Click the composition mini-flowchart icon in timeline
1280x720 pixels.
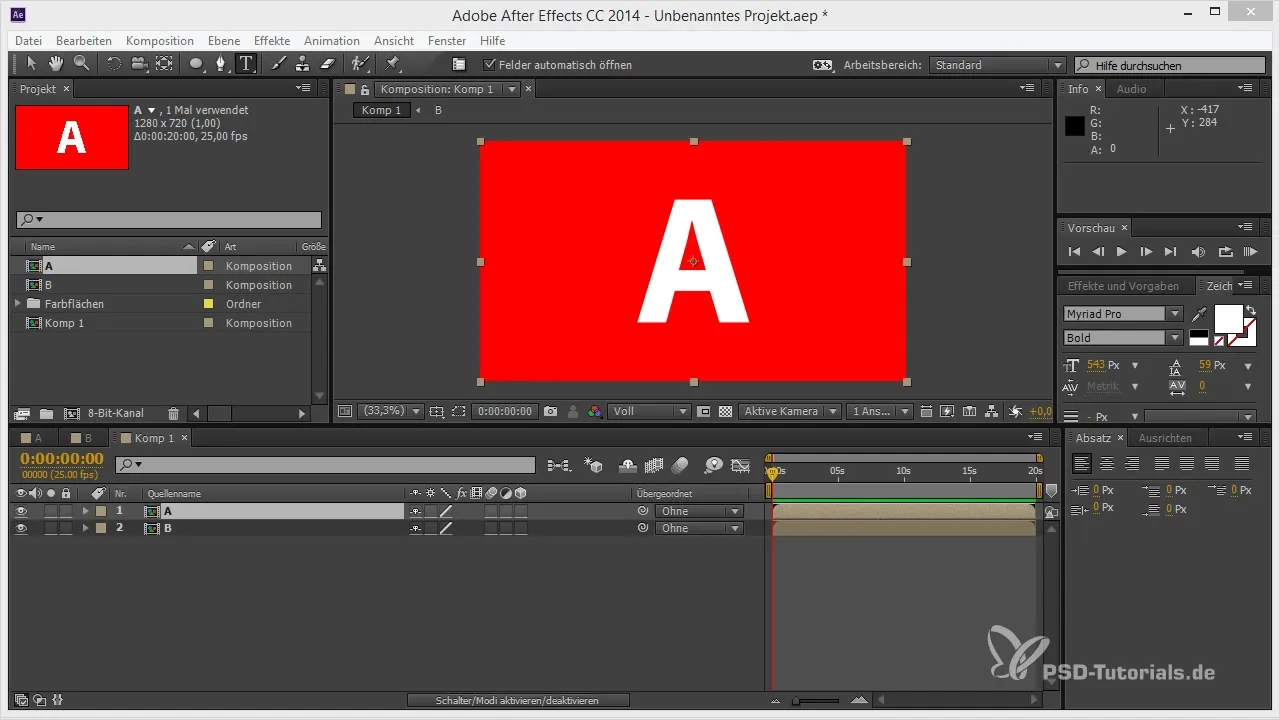coord(559,465)
